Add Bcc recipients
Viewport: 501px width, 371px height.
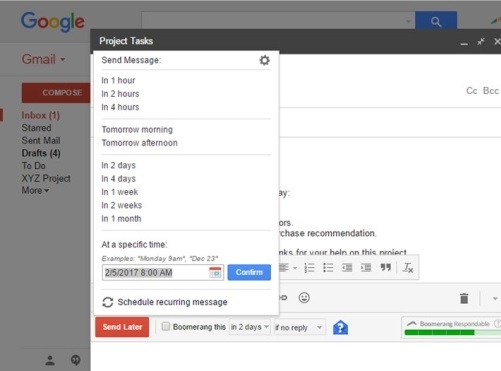coord(491,91)
